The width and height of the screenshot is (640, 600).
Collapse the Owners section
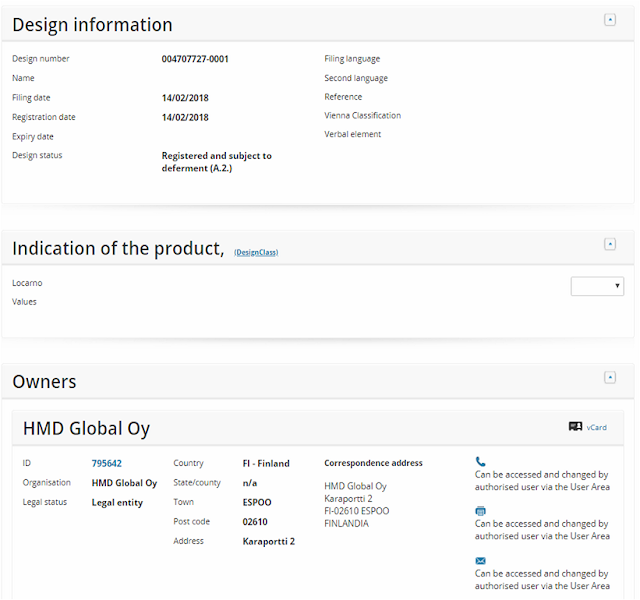(x=610, y=377)
